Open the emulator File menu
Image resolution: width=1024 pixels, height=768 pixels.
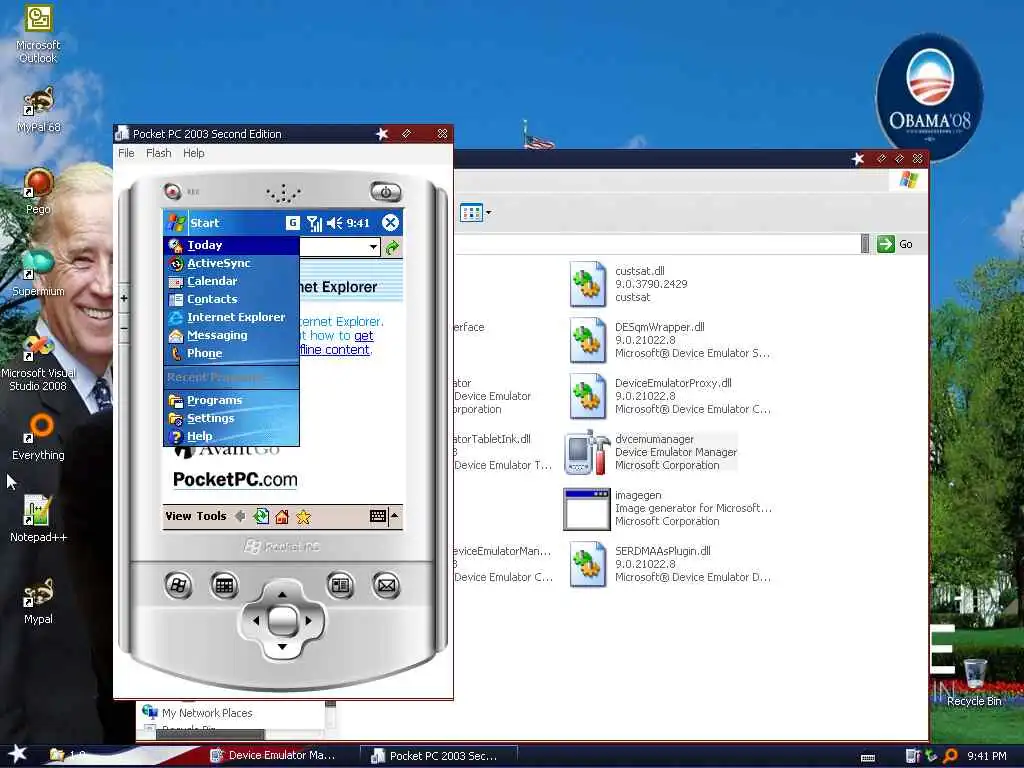[126, 153]
